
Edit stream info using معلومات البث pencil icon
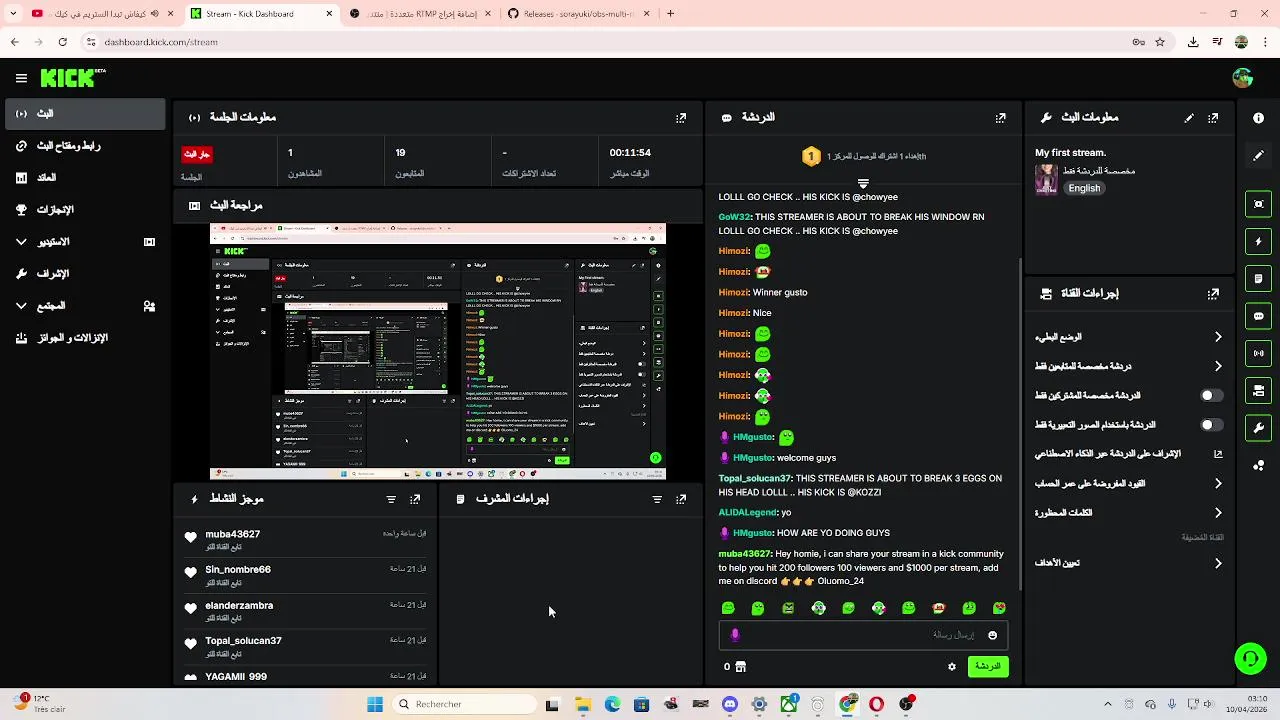(1189, 117)
